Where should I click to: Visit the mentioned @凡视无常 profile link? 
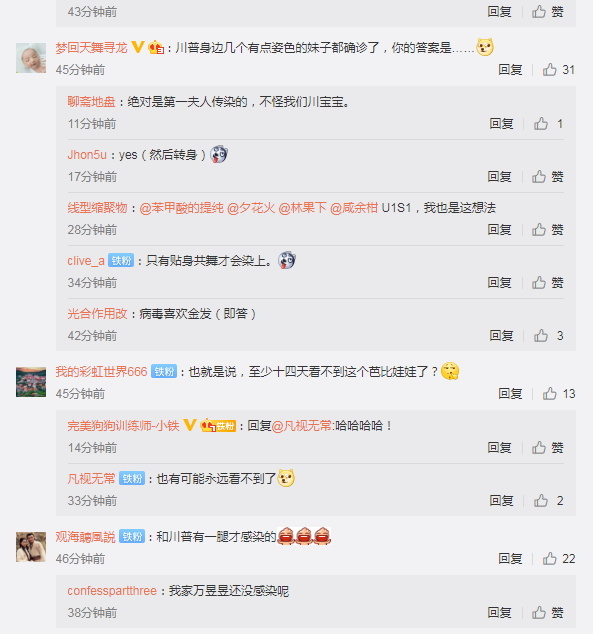click(x=302, y=426)
